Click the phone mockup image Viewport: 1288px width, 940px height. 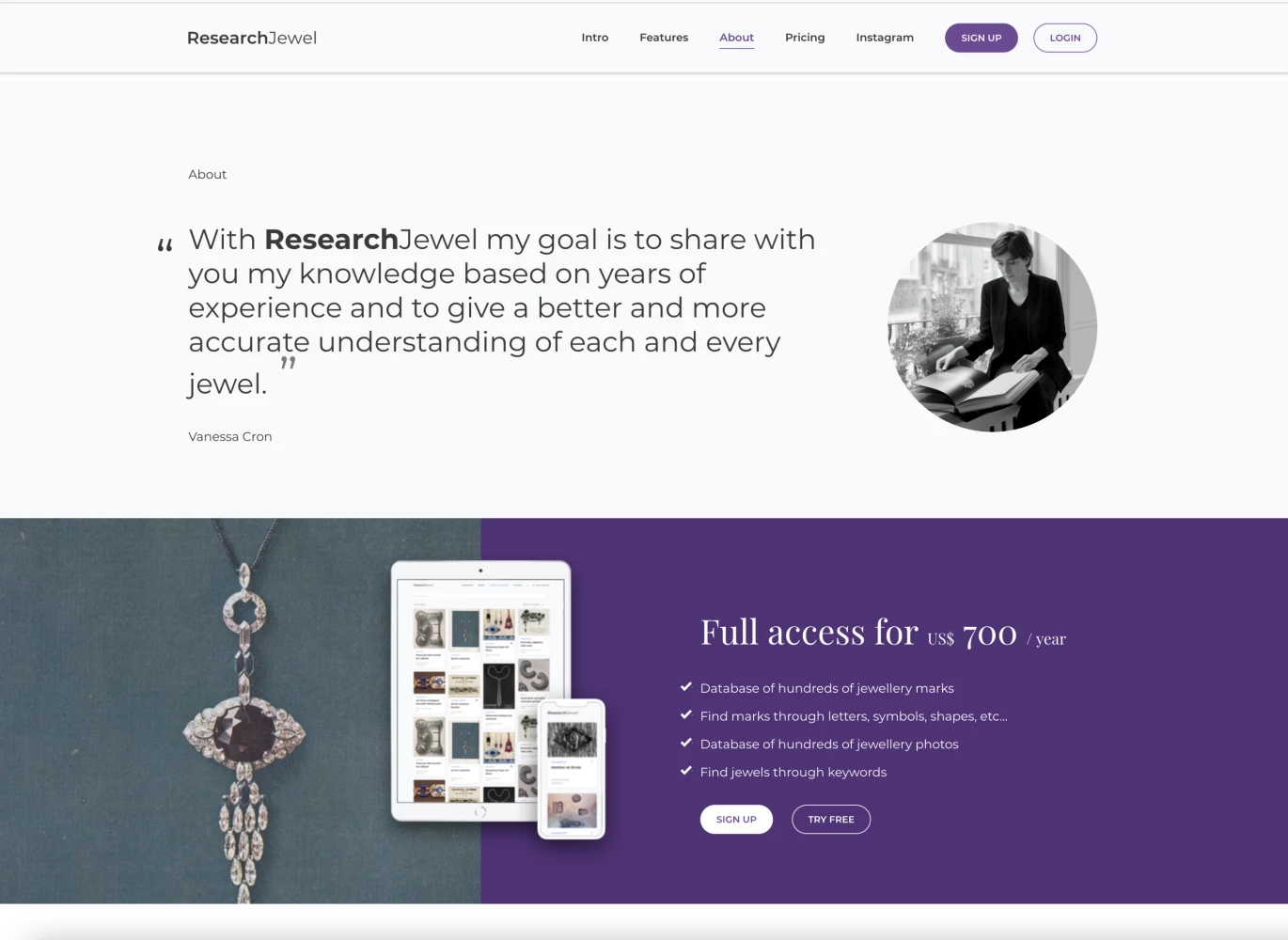(x=572, y=769)
